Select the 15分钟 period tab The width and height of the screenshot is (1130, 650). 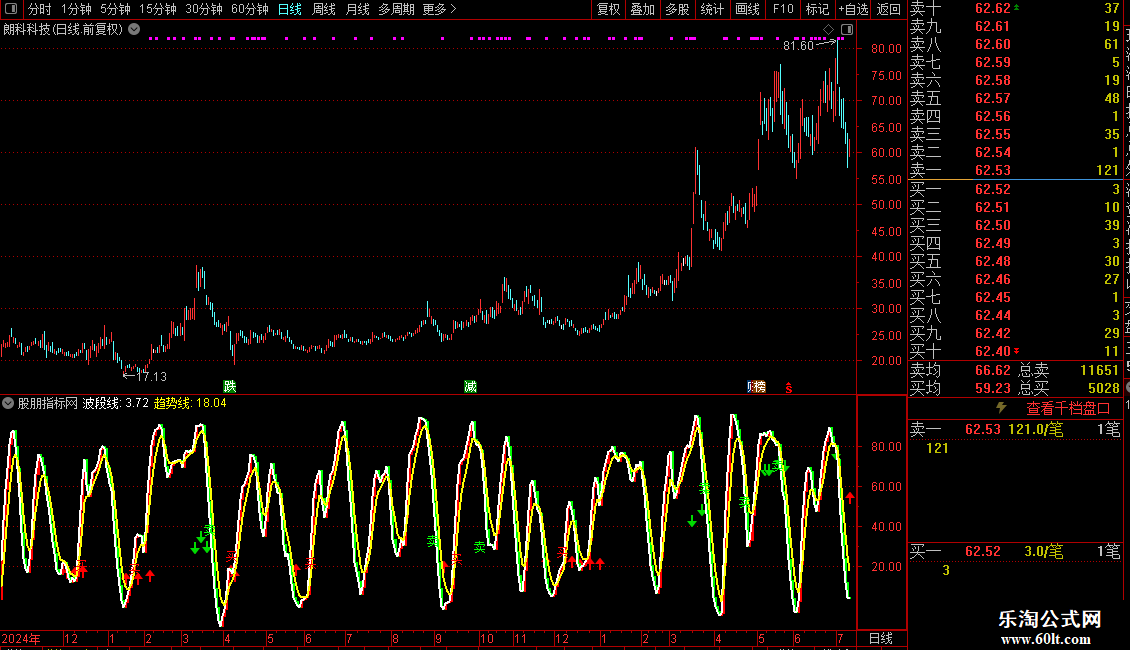click(x=157, y=9)
